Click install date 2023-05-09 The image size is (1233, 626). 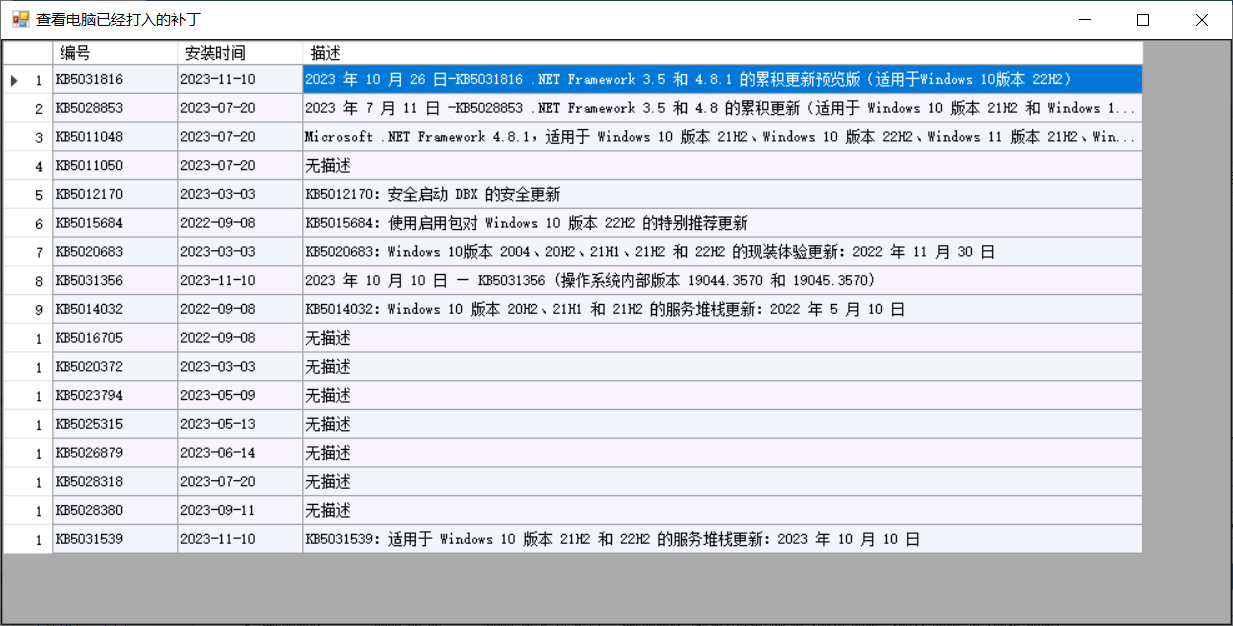(x=240, y=395)
